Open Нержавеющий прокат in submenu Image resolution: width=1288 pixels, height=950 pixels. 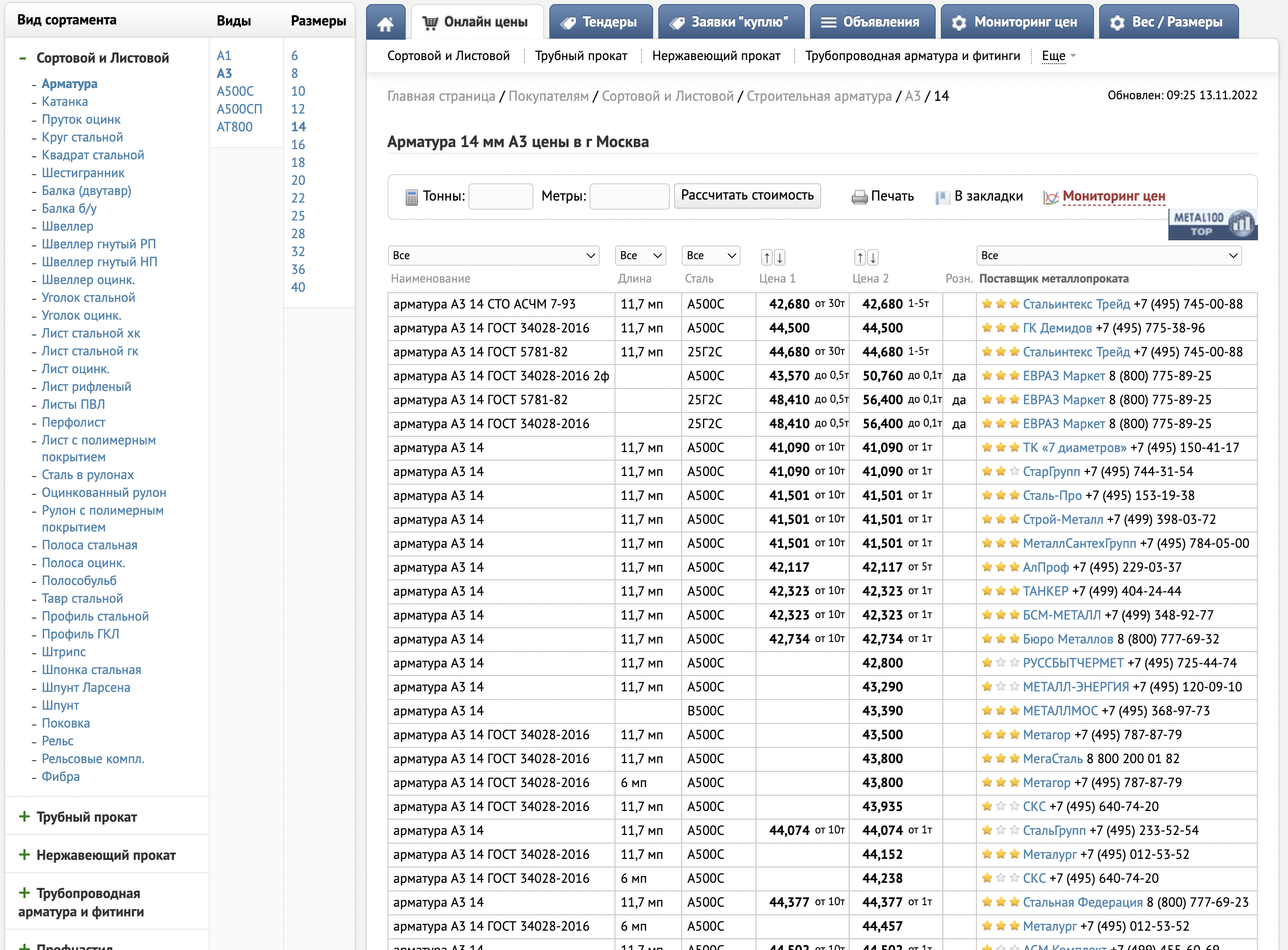tap(716, 56)
